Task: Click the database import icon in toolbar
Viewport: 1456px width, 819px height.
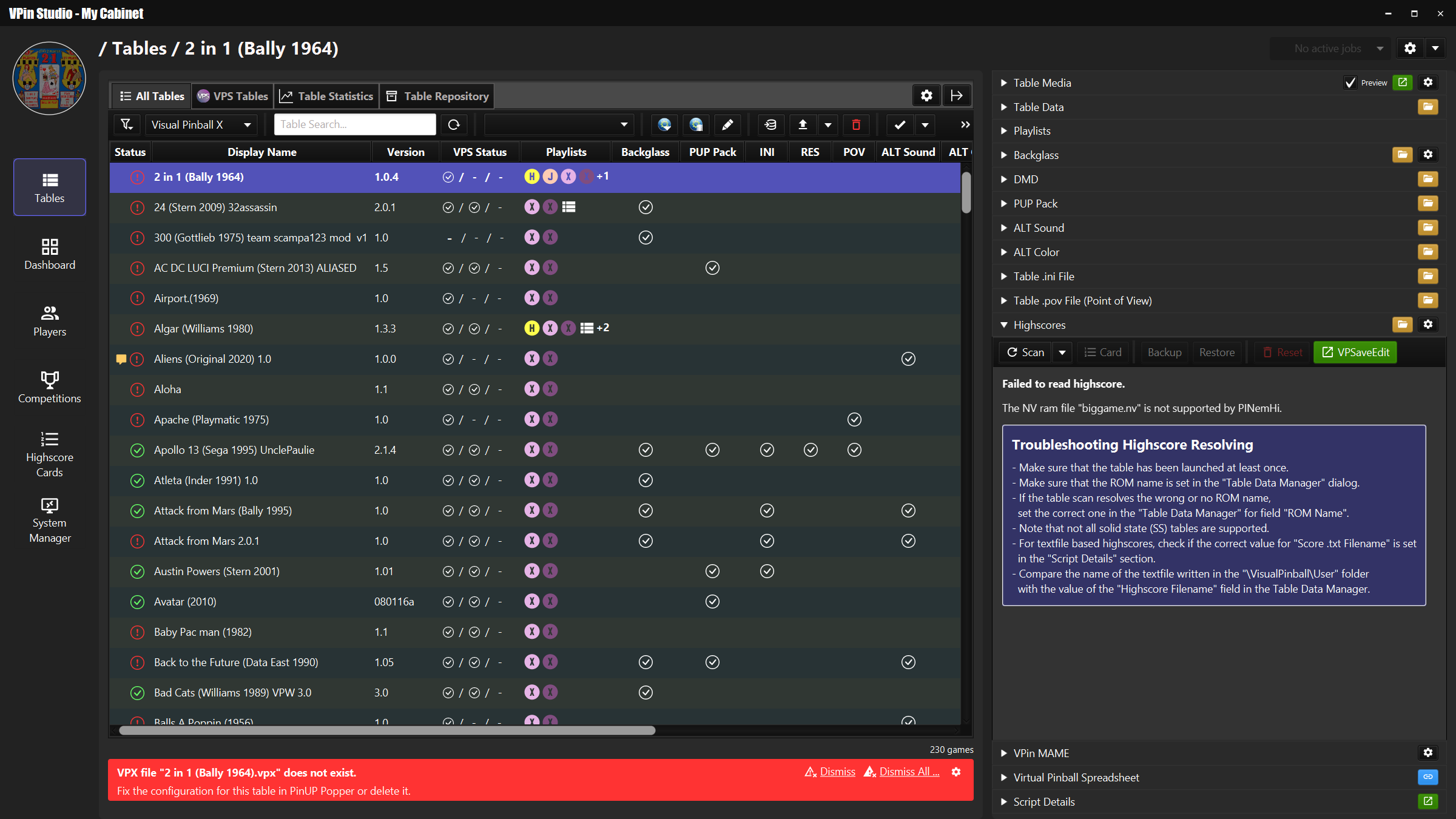Action: click(x=770, y=124)
